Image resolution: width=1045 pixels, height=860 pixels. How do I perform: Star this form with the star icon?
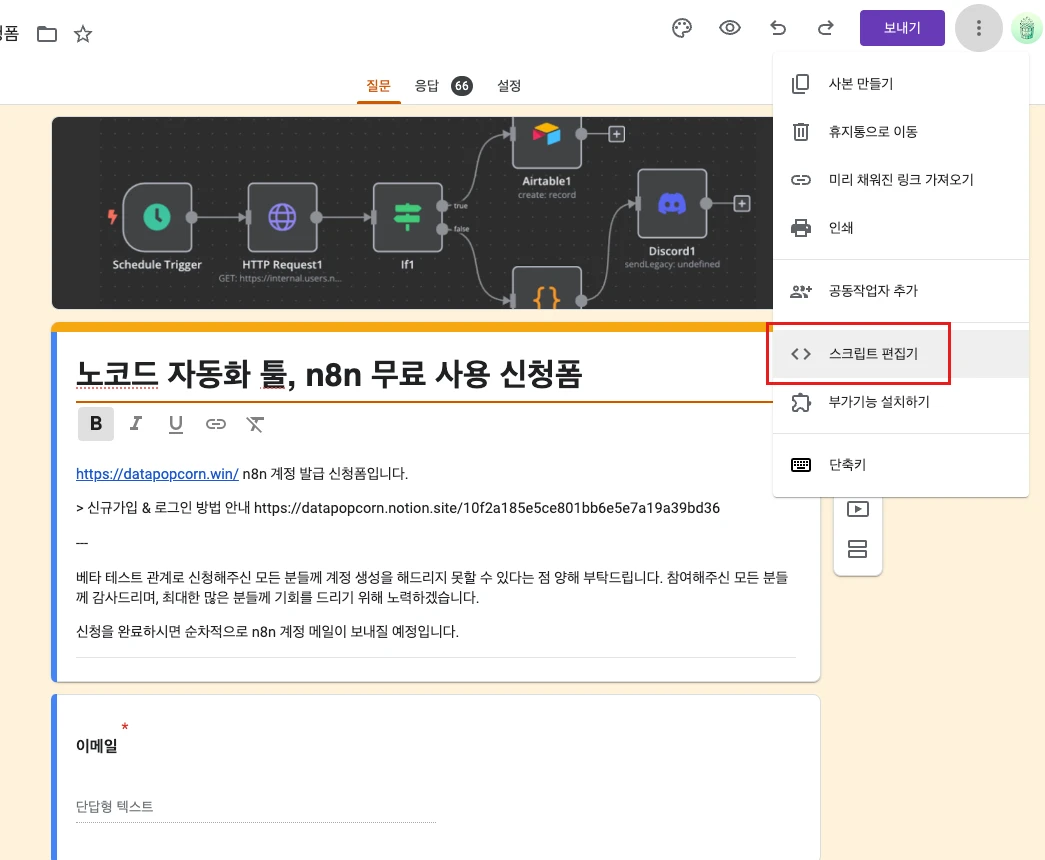[83, 33]
